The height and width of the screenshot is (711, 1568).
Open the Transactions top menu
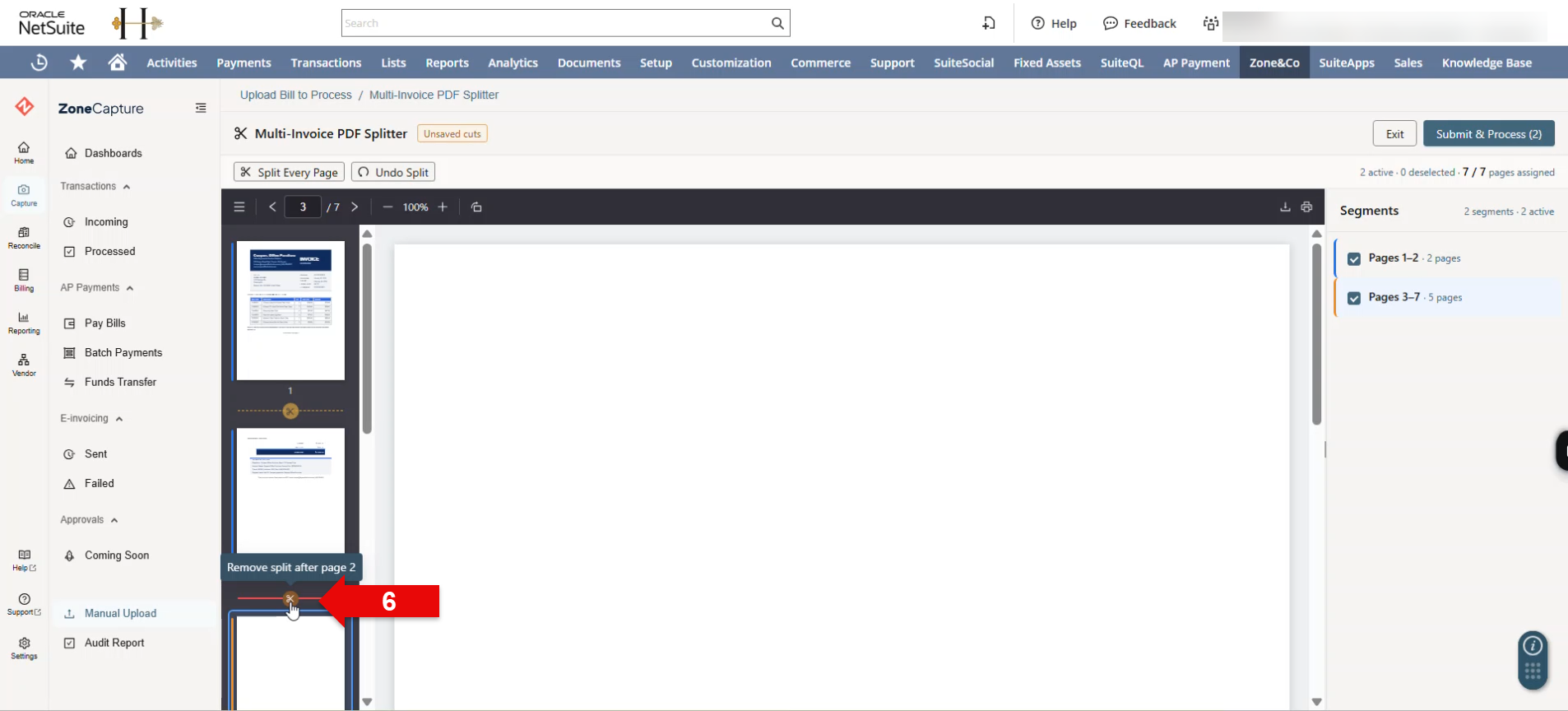pyautogui.click(x=326, y=63)
